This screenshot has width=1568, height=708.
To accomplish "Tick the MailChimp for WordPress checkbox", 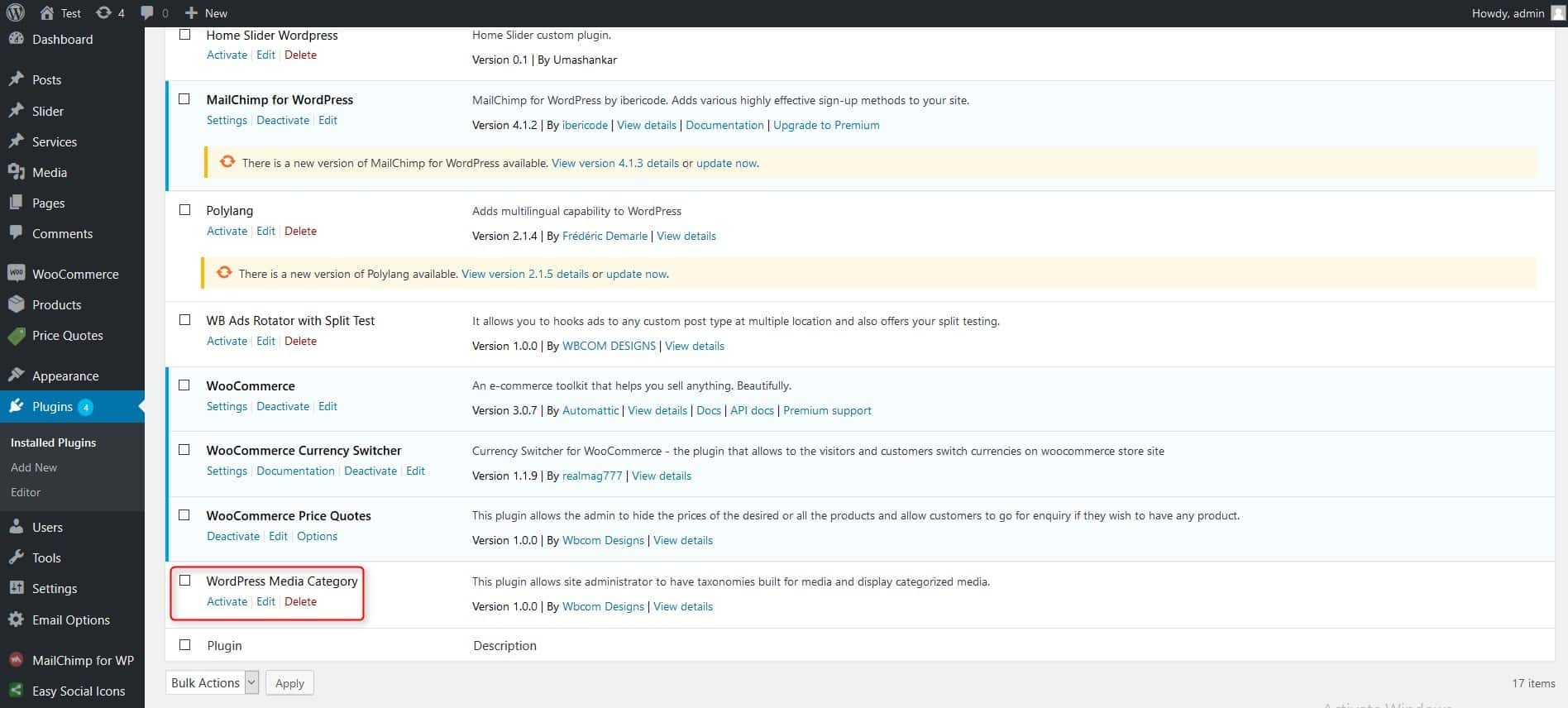I will pyautogui.click(x=185, y=99).
